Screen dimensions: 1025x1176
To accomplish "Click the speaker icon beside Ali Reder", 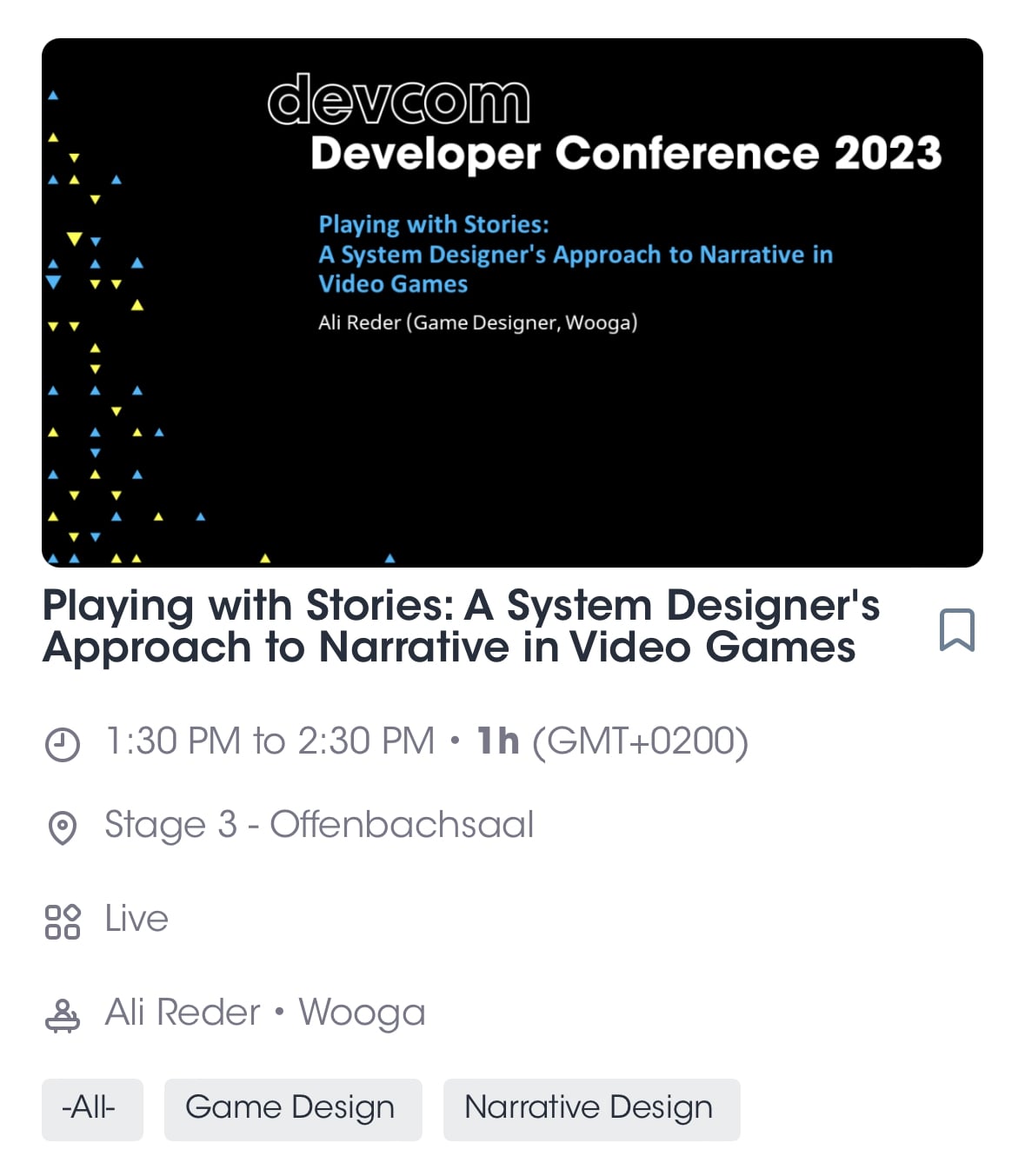I will (x=63, y=1014).
